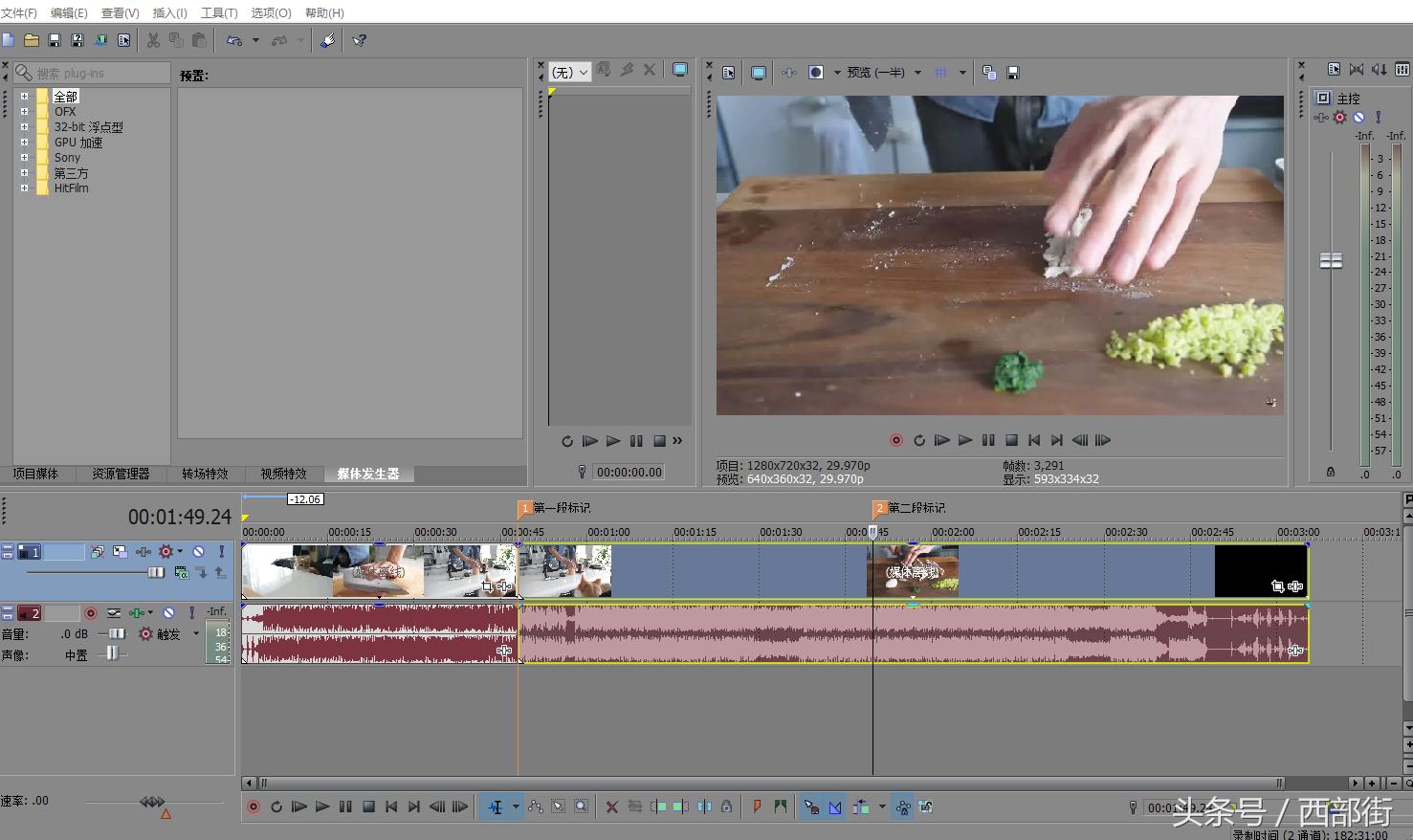Expand the HitFilm folder
The width and height of the screenshot is (1413, 840).
click(24, 188)
